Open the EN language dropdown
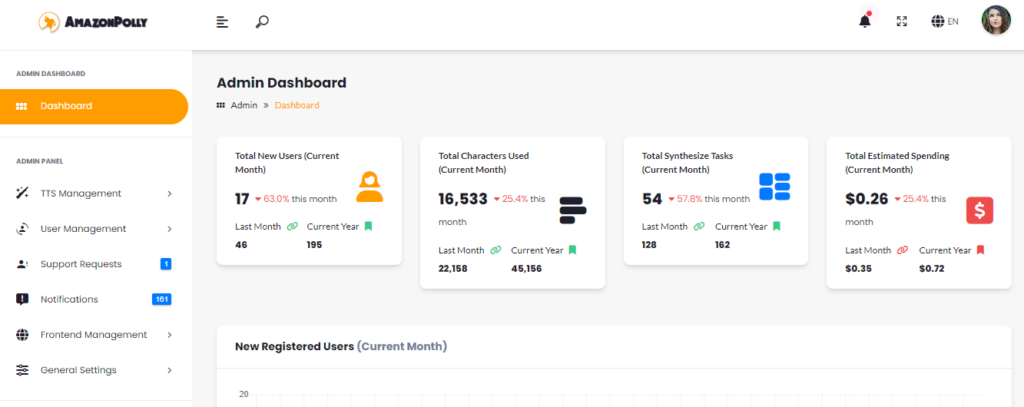1024x407 pixels. (x=953, y=21)
